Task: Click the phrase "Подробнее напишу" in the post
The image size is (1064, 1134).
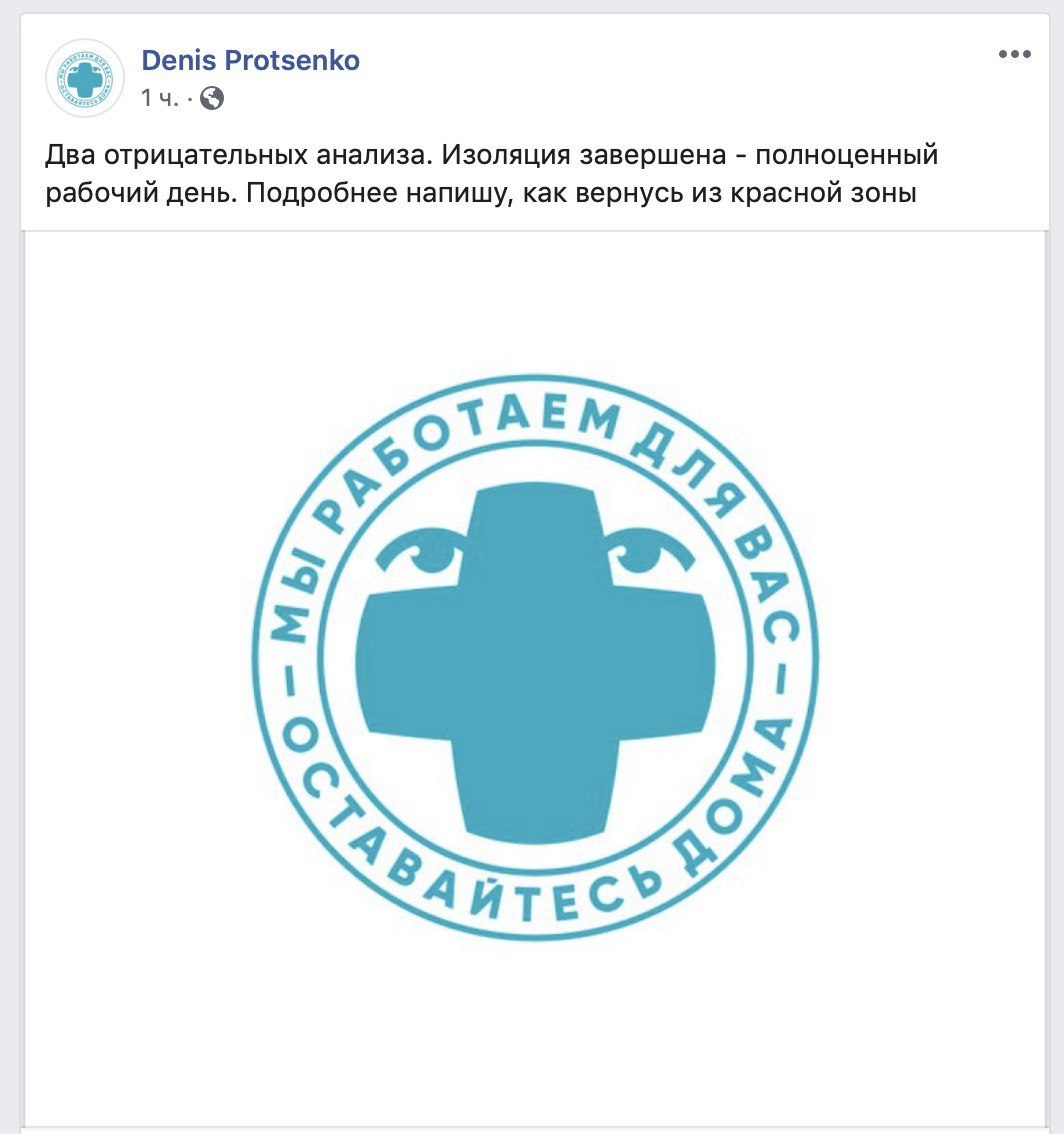Action: (x=379, y=193)
